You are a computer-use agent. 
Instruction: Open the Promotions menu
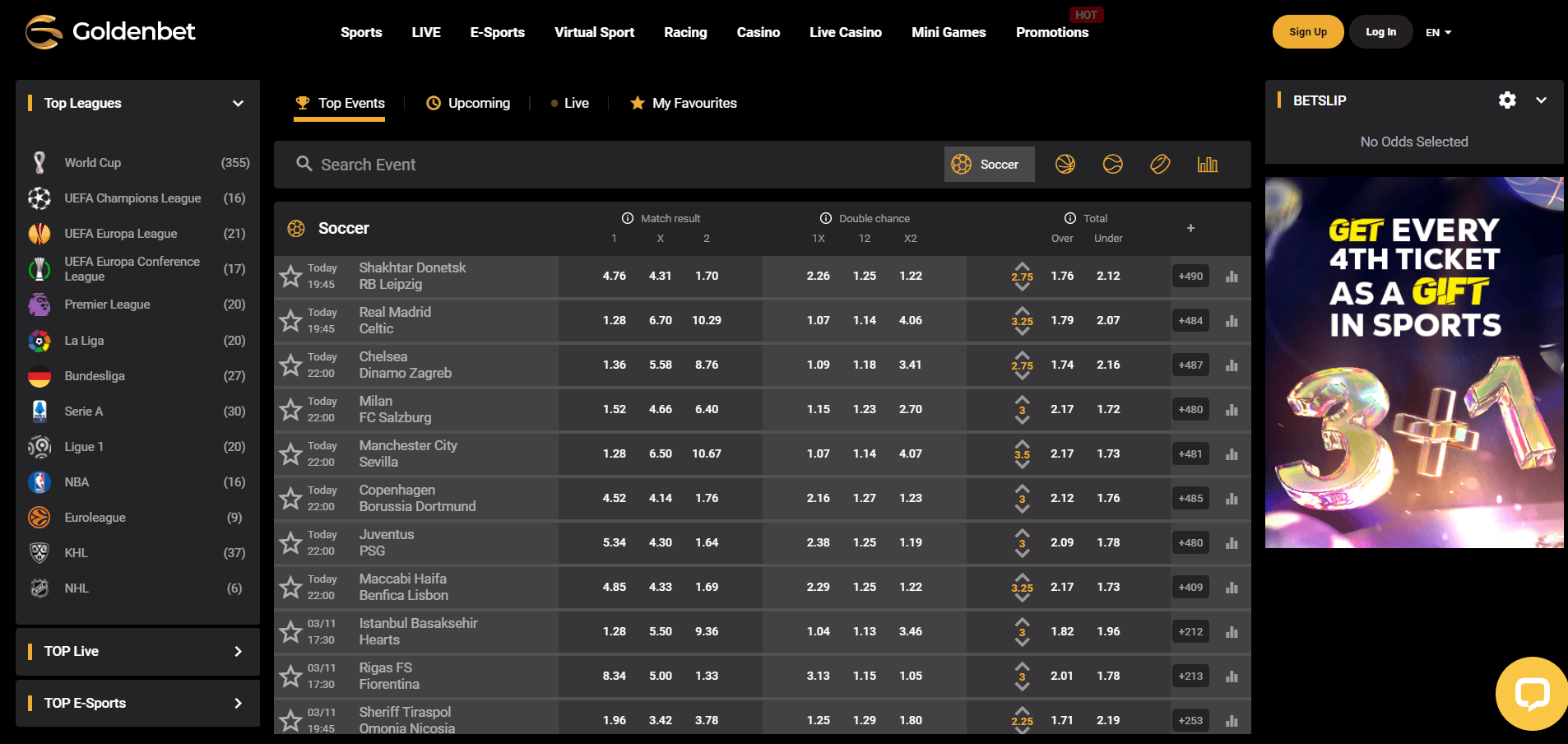(x=1052, y=32)
